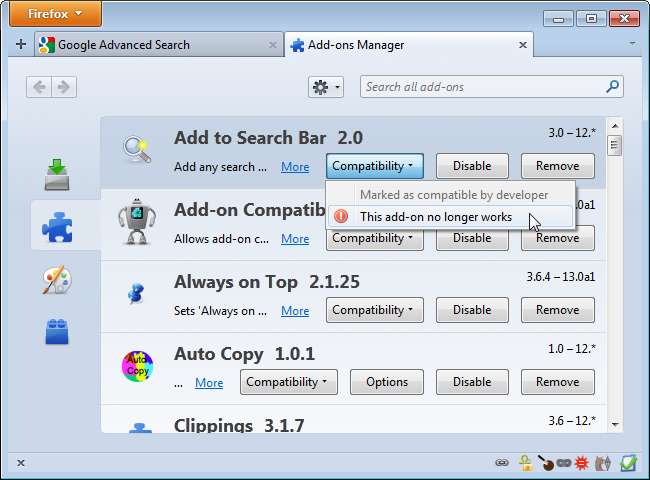This screenshot has height=480, width=650.
Task: Choose 'Marked as compatible by developer'
Action: [451, 195]
